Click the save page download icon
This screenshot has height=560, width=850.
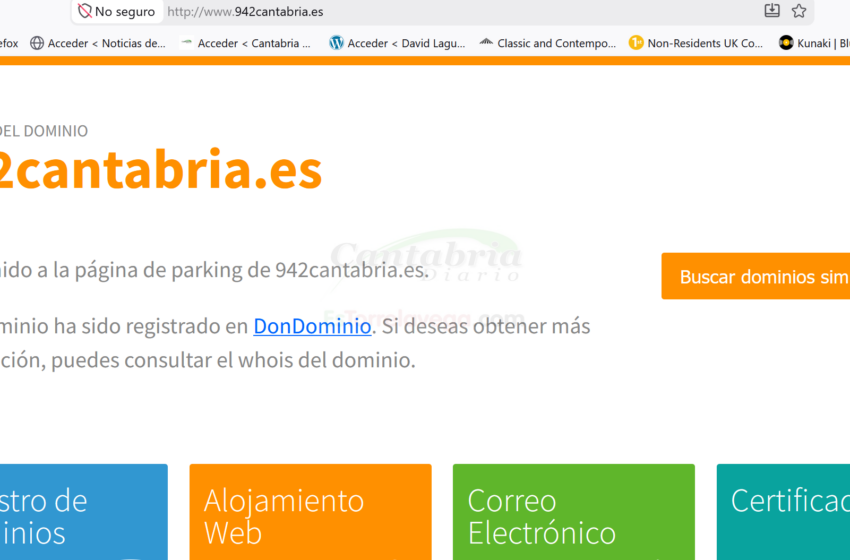tap(772, 10)
